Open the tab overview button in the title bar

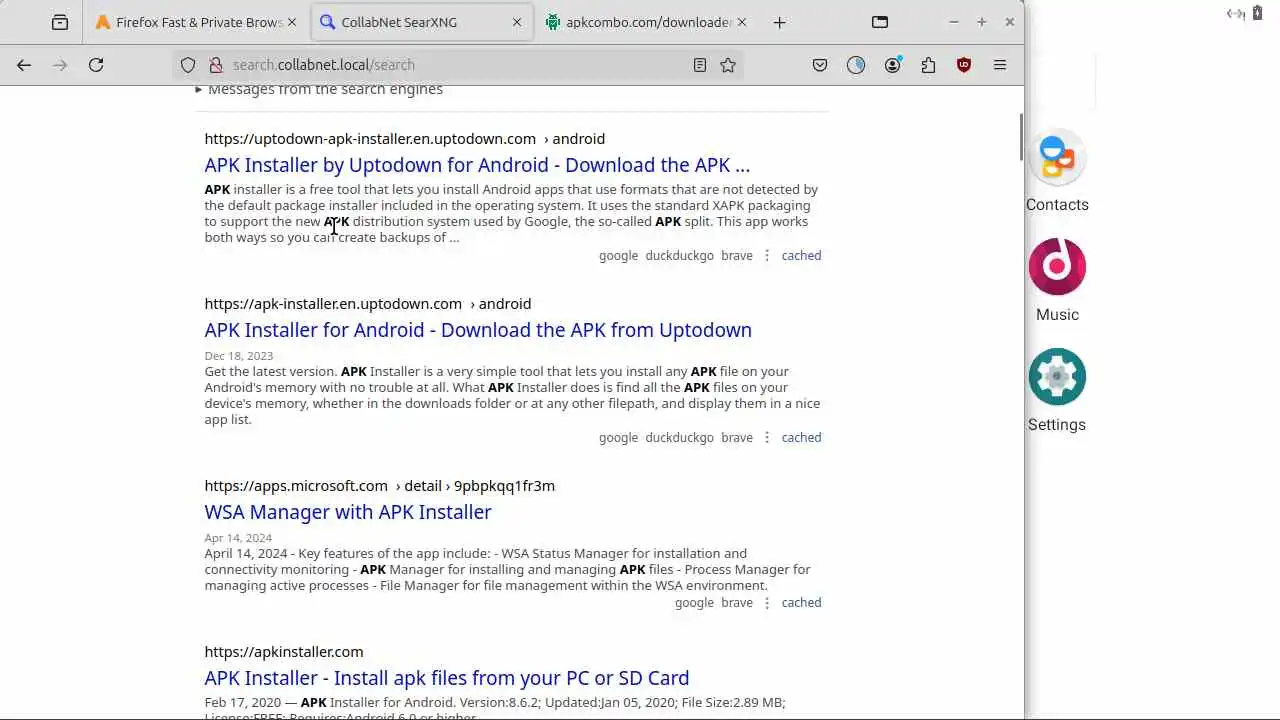(x=880, y=22)
